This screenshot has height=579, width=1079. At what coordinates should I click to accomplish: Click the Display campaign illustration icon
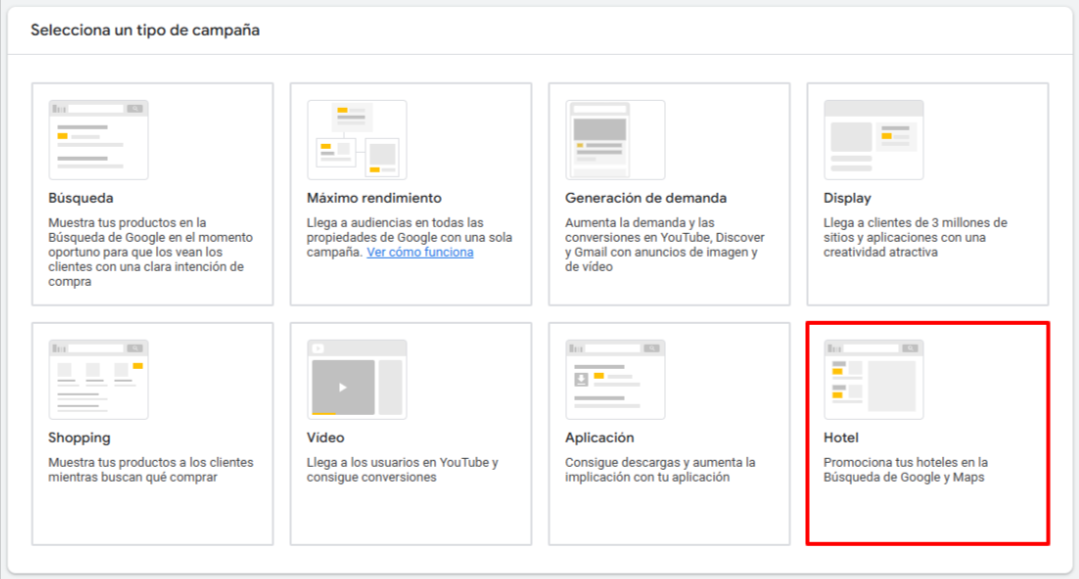874,140
